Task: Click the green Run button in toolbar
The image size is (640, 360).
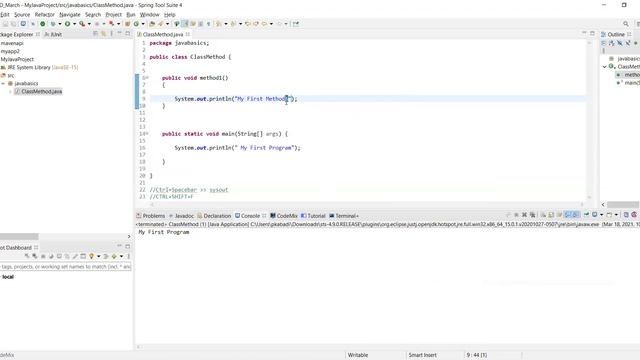Action: [x=67, y=24]
